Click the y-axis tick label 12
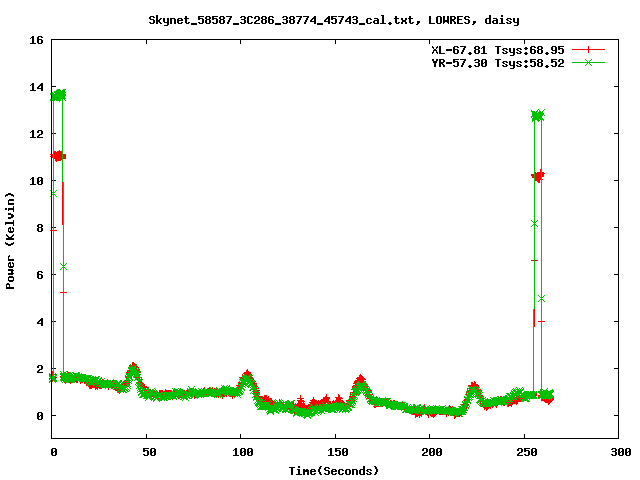Screen dimensions: 640x480 pyautogui.click(x=36, y=134)
